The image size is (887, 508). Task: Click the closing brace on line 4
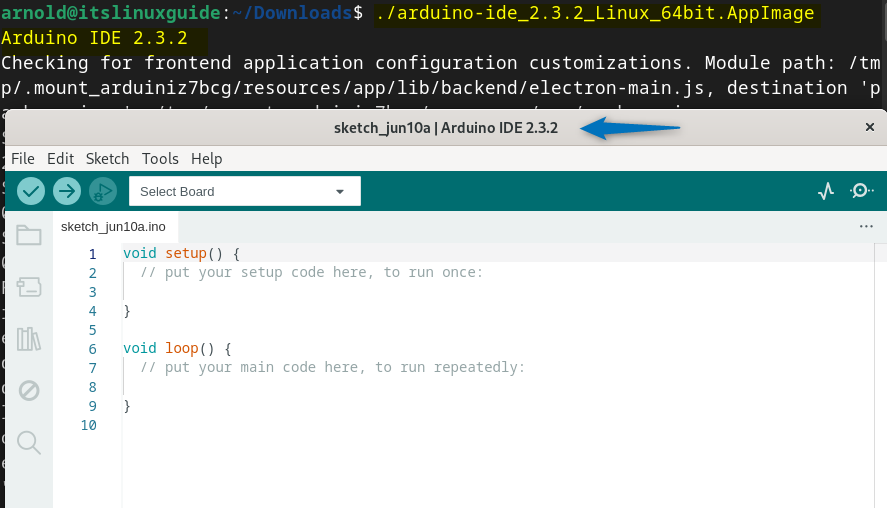pos(127,311)
